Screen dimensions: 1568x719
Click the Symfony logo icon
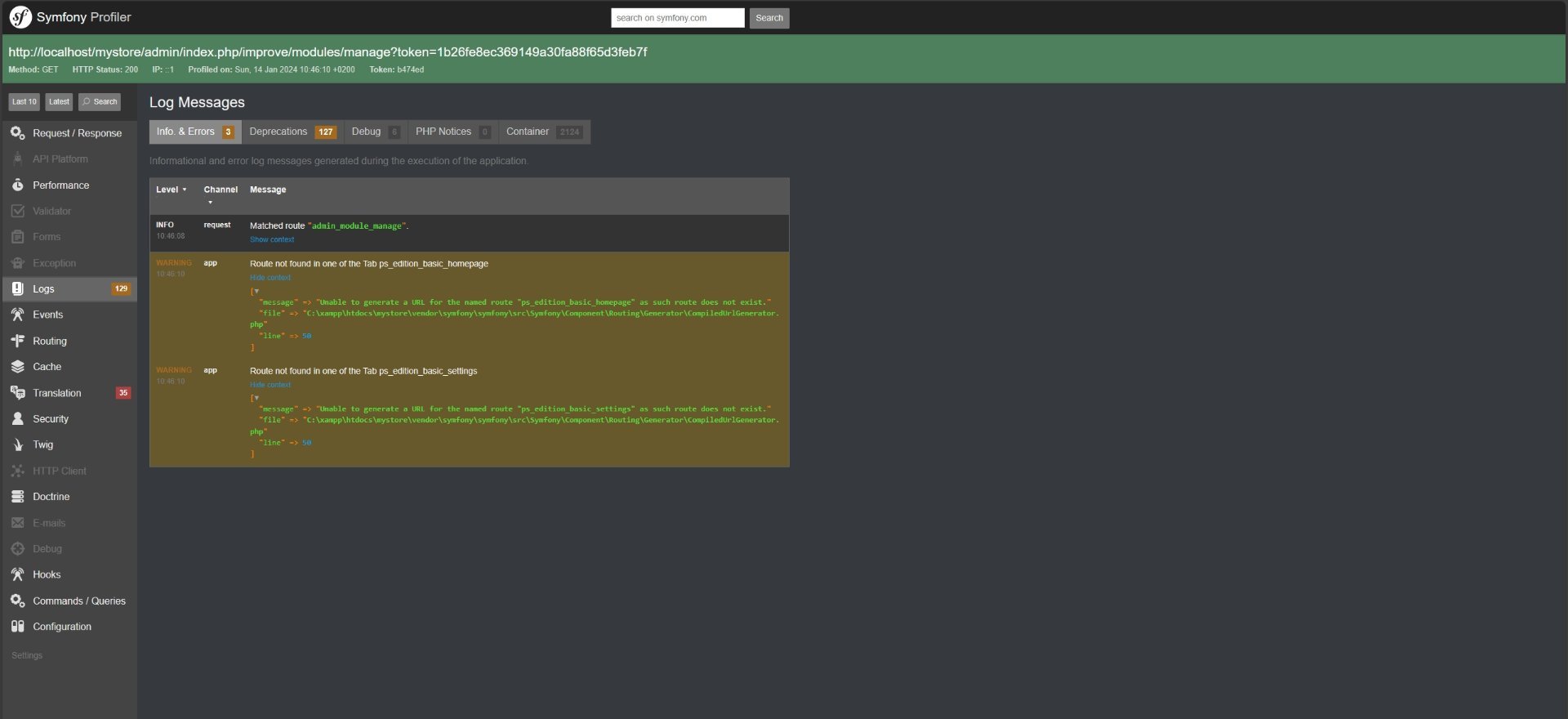coord(20,17)
